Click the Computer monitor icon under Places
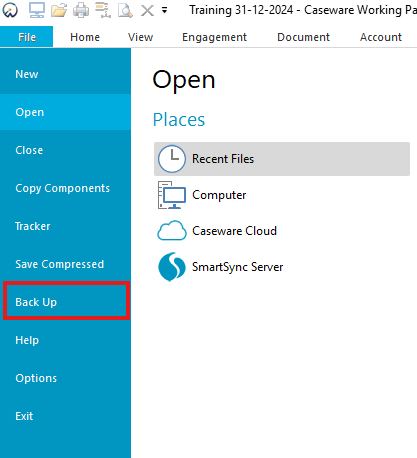 pyautogui.click(x=172, y=195)
